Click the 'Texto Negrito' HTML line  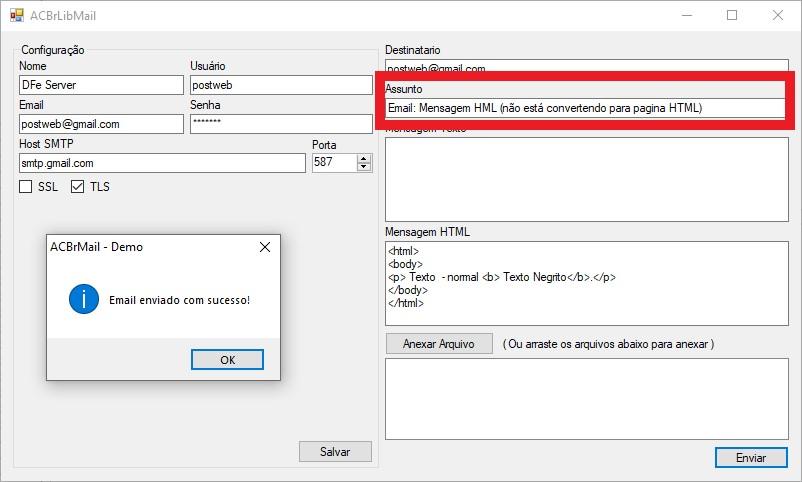[x=502, y=277]
